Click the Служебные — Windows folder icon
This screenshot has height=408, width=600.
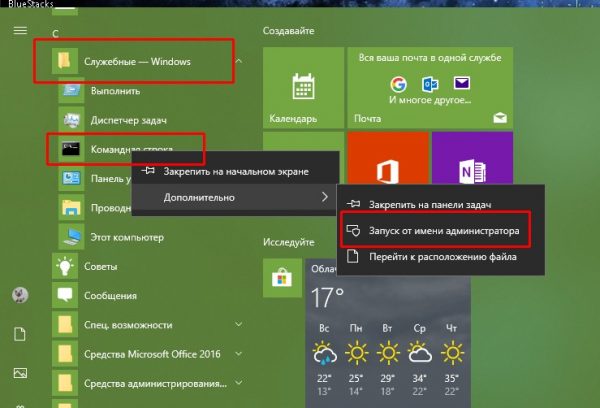(65, 61)
